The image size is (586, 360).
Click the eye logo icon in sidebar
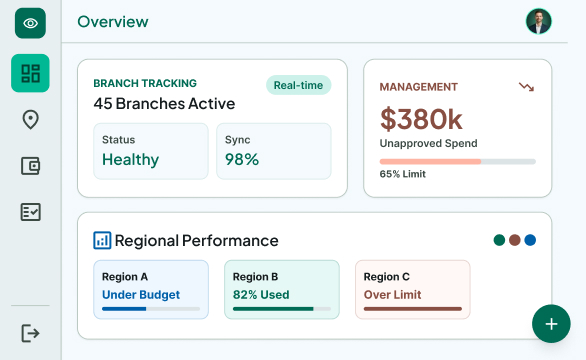(x=30, y=23)
